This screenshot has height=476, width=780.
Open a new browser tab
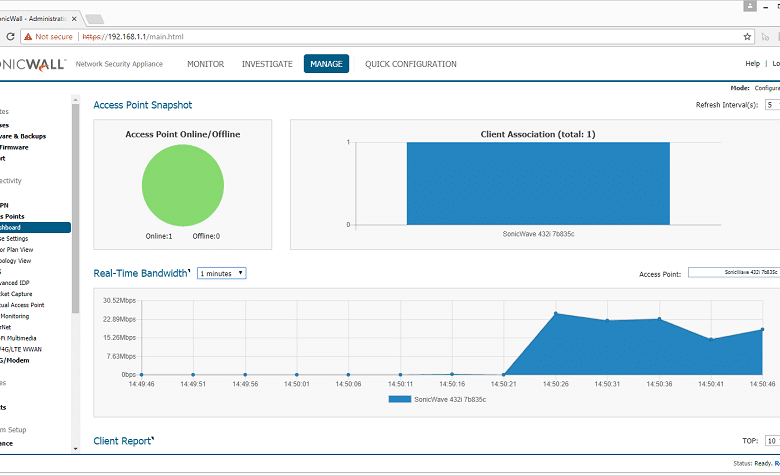coord(94,19)
